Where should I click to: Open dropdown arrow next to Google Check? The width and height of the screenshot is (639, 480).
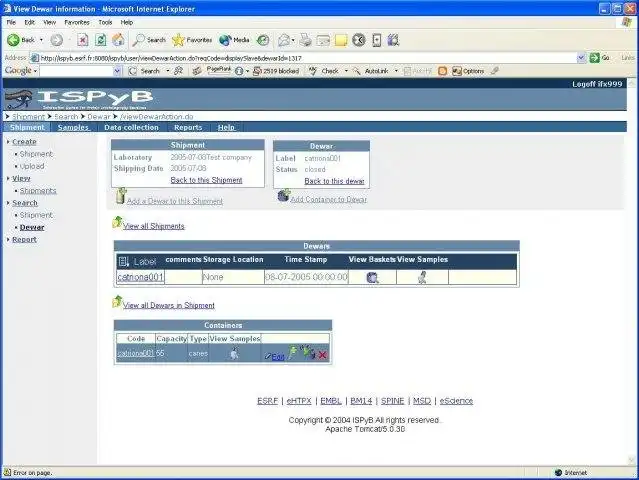pos(346,71)
